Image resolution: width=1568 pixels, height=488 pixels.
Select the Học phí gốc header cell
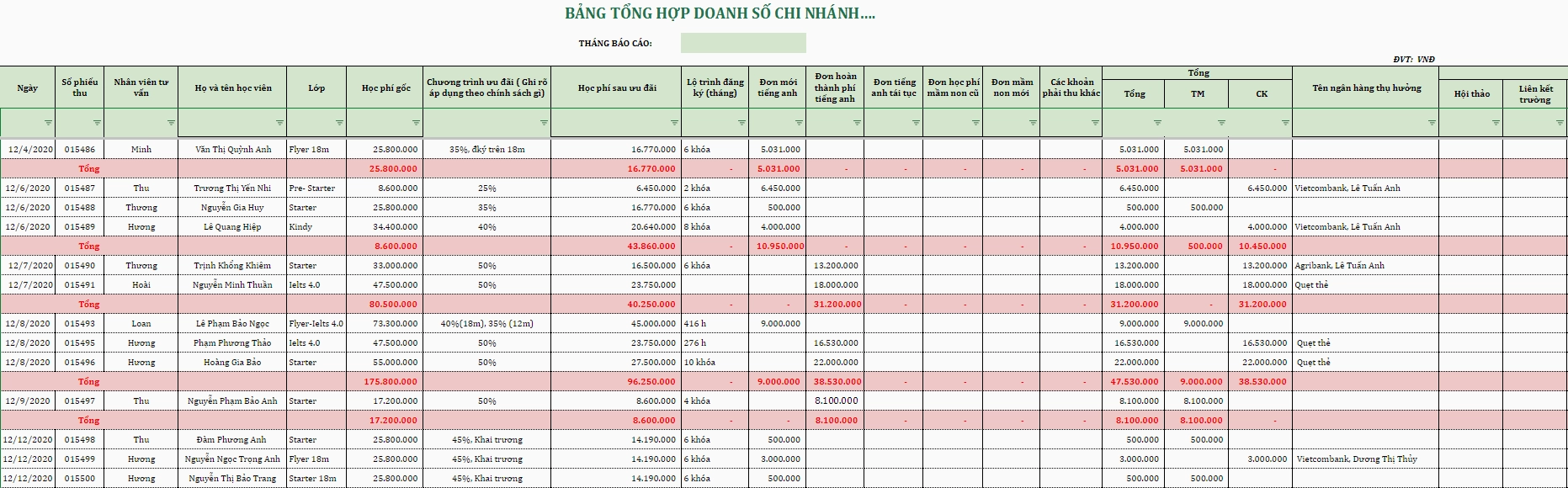click(385, 88)
